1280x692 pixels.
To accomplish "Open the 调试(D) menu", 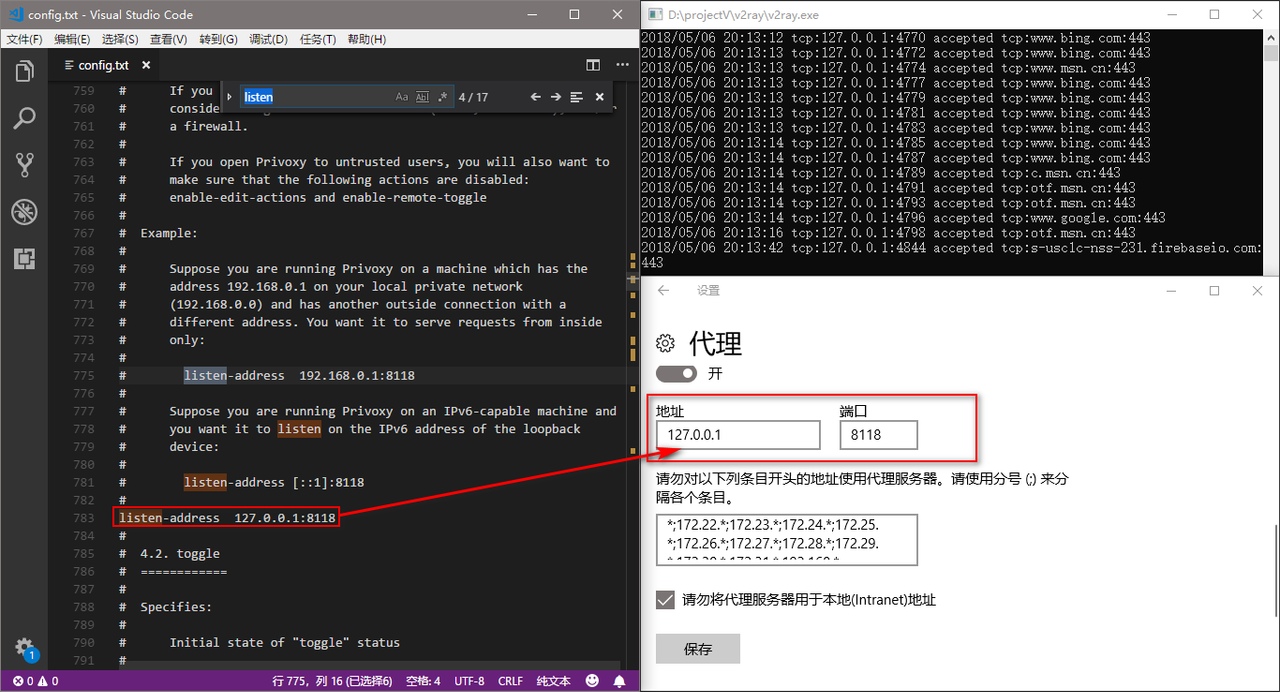I will point(268,39).
